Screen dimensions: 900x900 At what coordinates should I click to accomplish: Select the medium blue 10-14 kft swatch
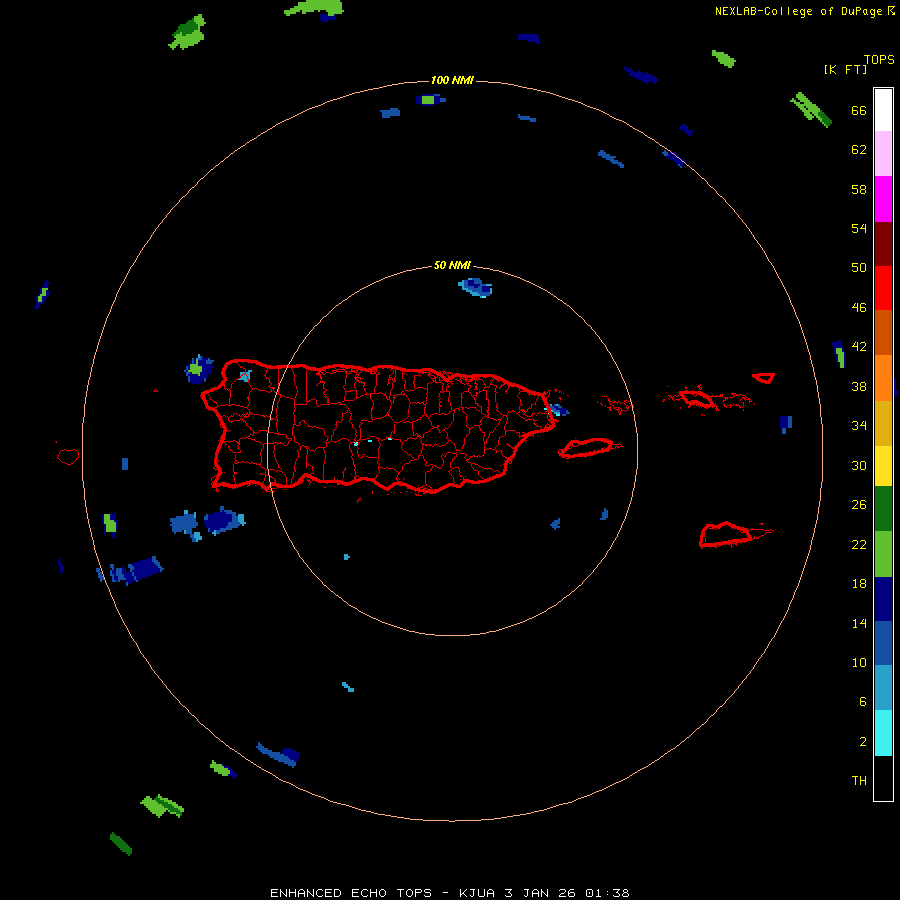click(883, 643)
